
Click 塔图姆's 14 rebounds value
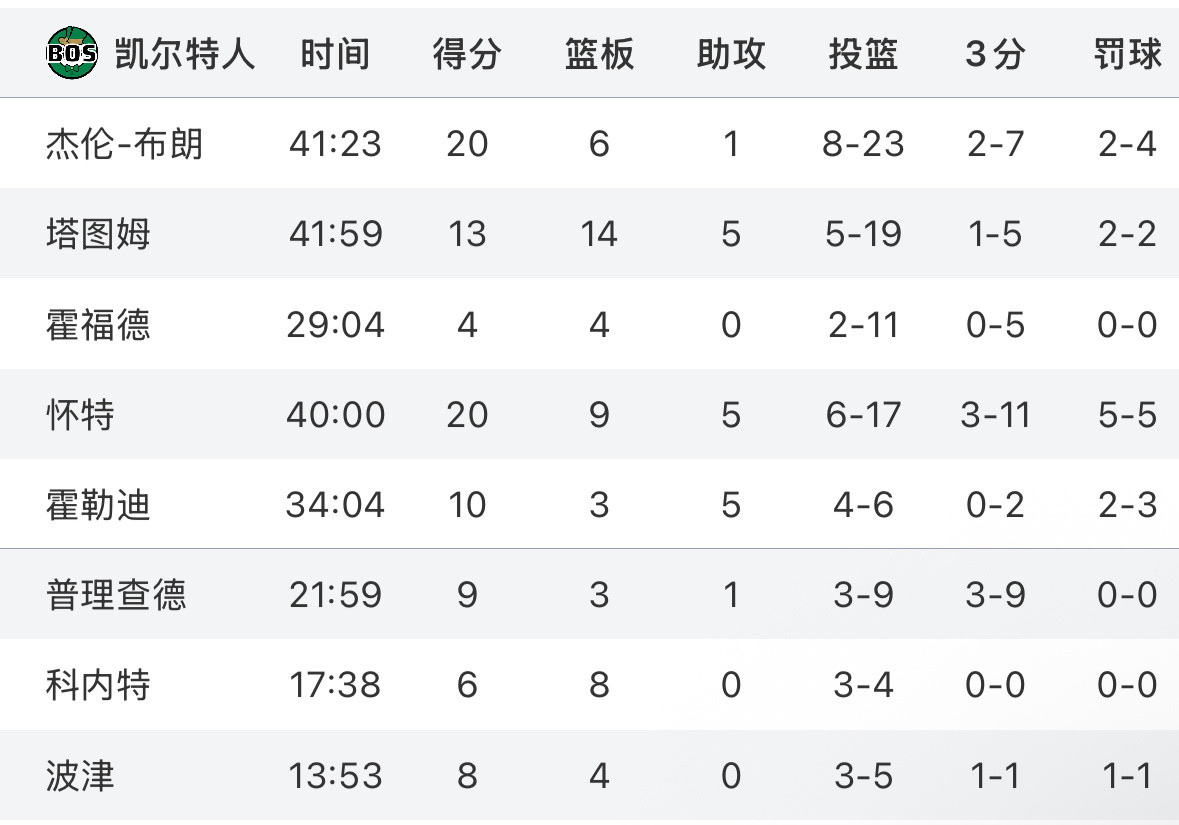(599, 234)
